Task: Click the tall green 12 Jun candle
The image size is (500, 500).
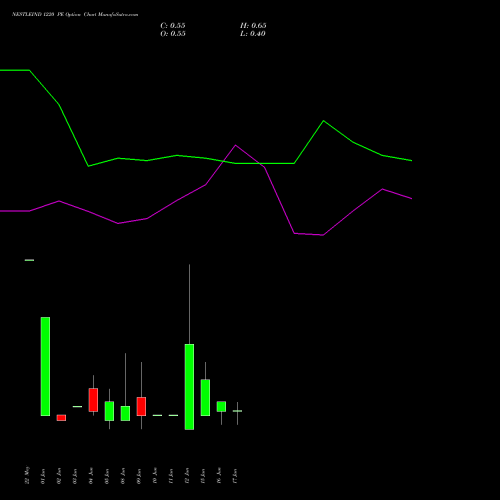Action: pos(189,387)
